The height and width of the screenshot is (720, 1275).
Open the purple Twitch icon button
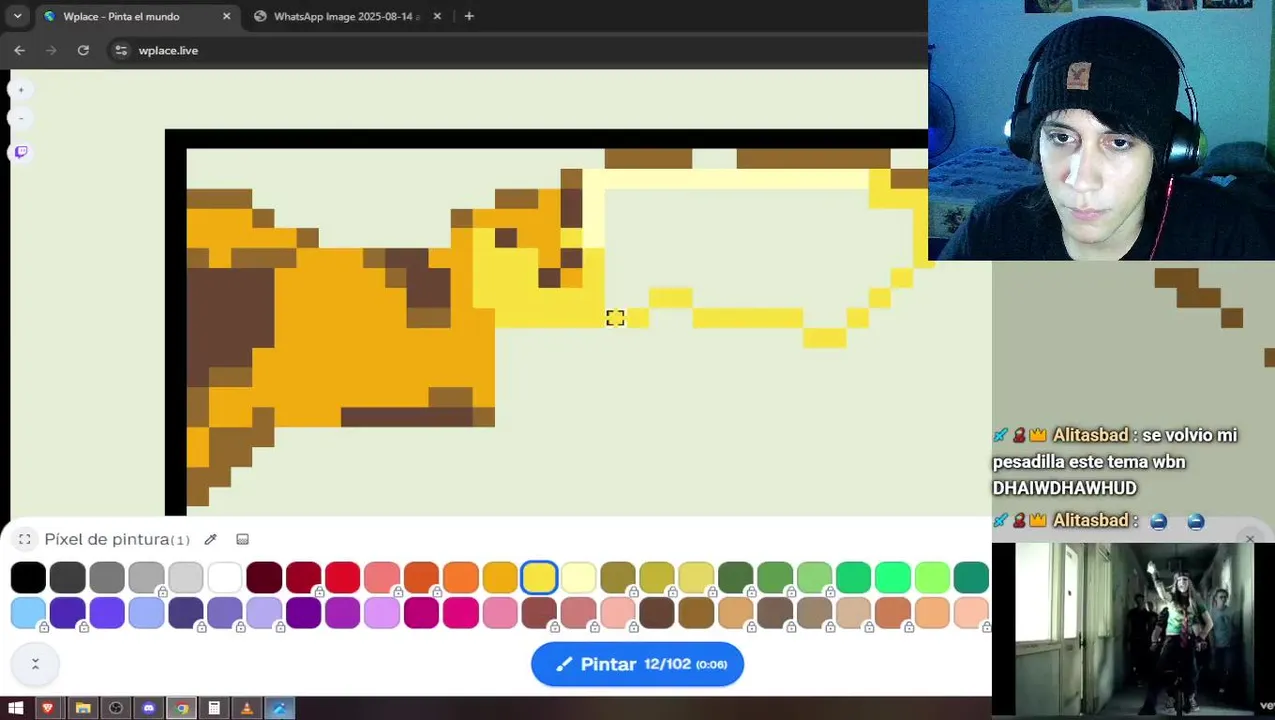tap(21, 152)
